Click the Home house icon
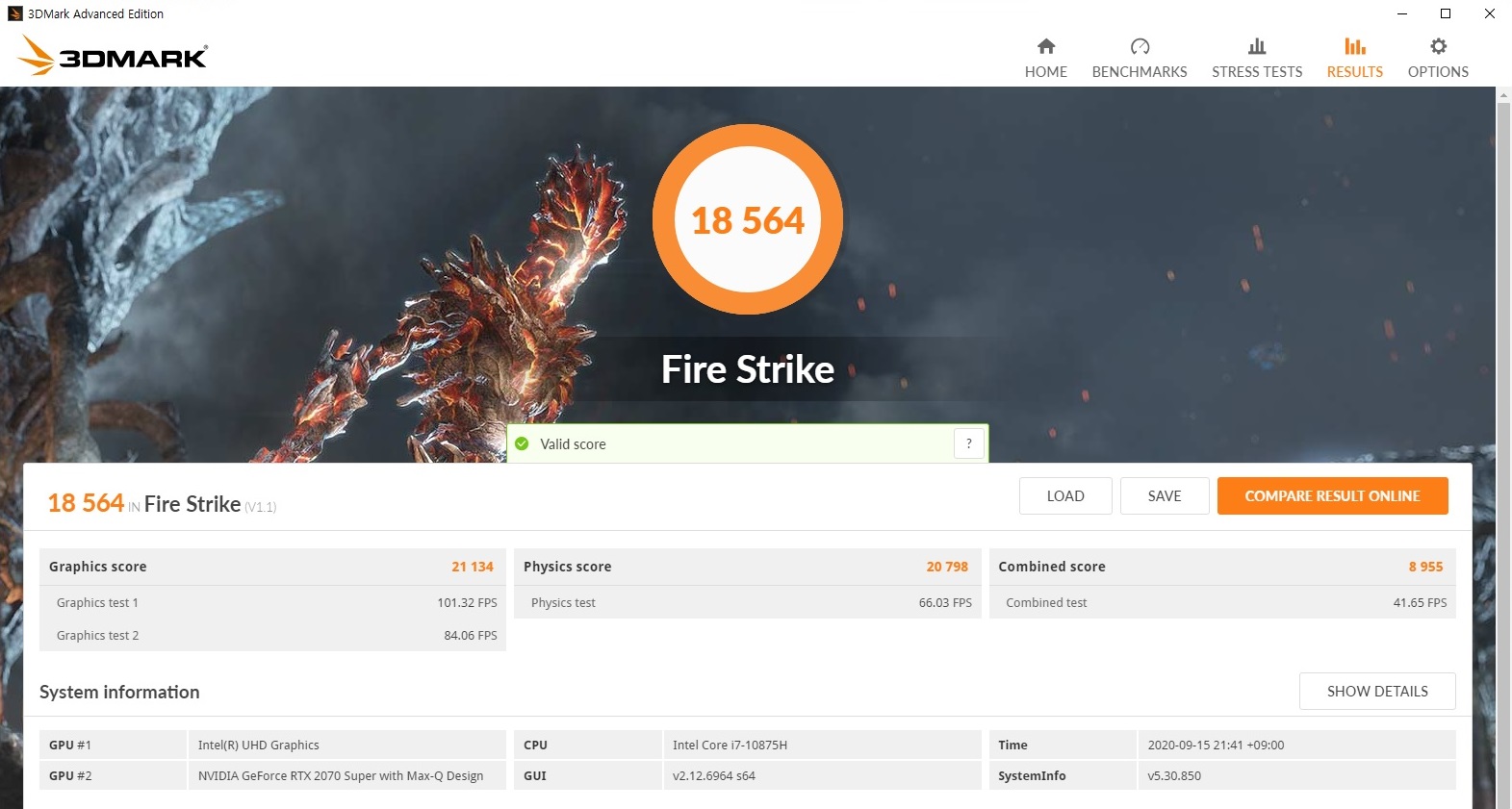This screenshot has height=809, width=1512. [1046, 46]
